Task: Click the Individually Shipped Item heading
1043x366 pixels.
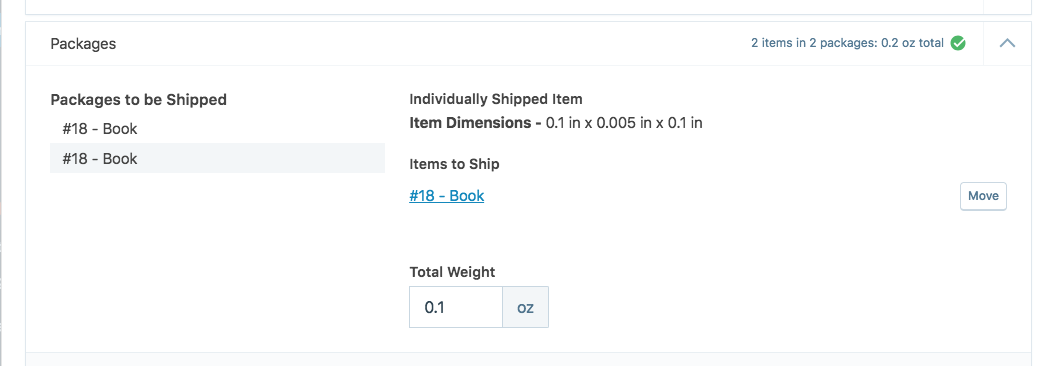Action: pyautogui.click(x=496, y=99)
